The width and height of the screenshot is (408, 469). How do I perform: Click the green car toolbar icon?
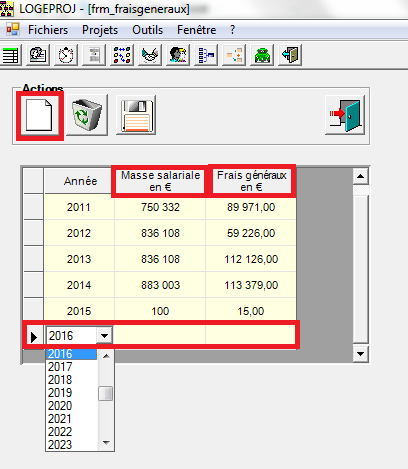[x=262, y=55]
